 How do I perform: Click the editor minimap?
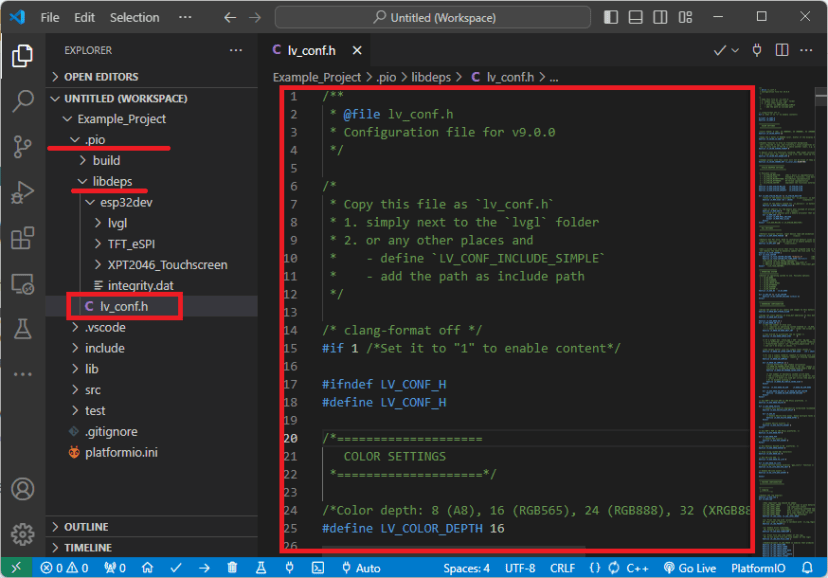(x=790, y=300)
